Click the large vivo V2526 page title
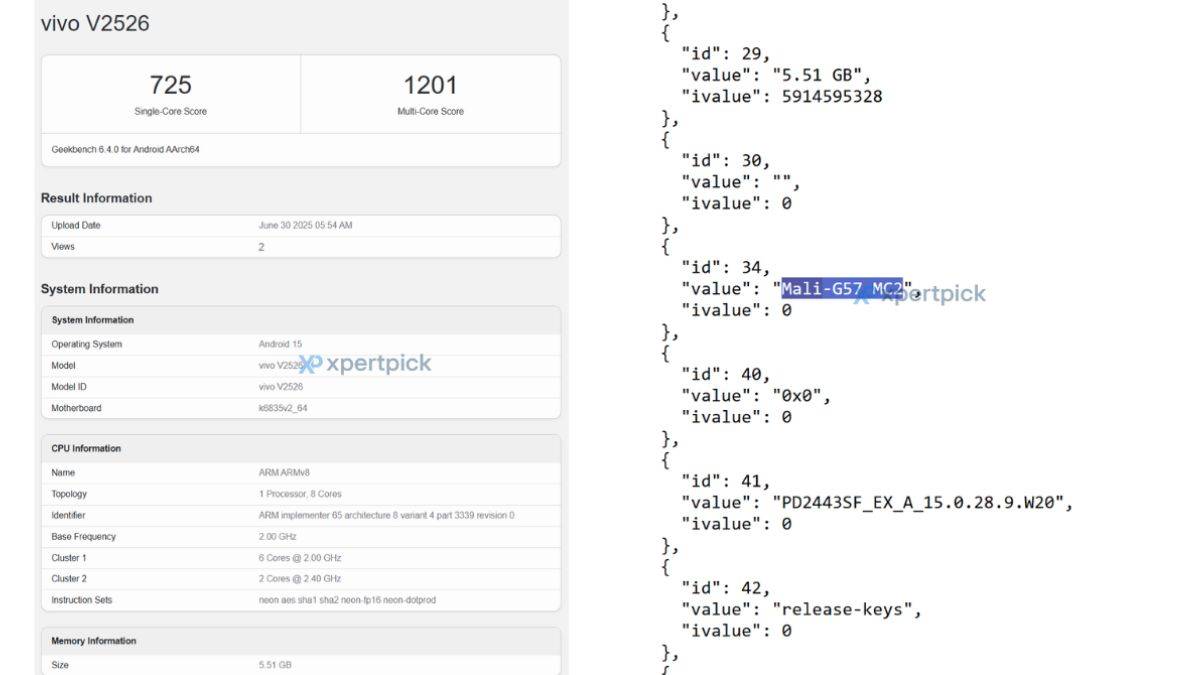The image size is (1200, 675). pyautogui.click(x=95, y=23)
